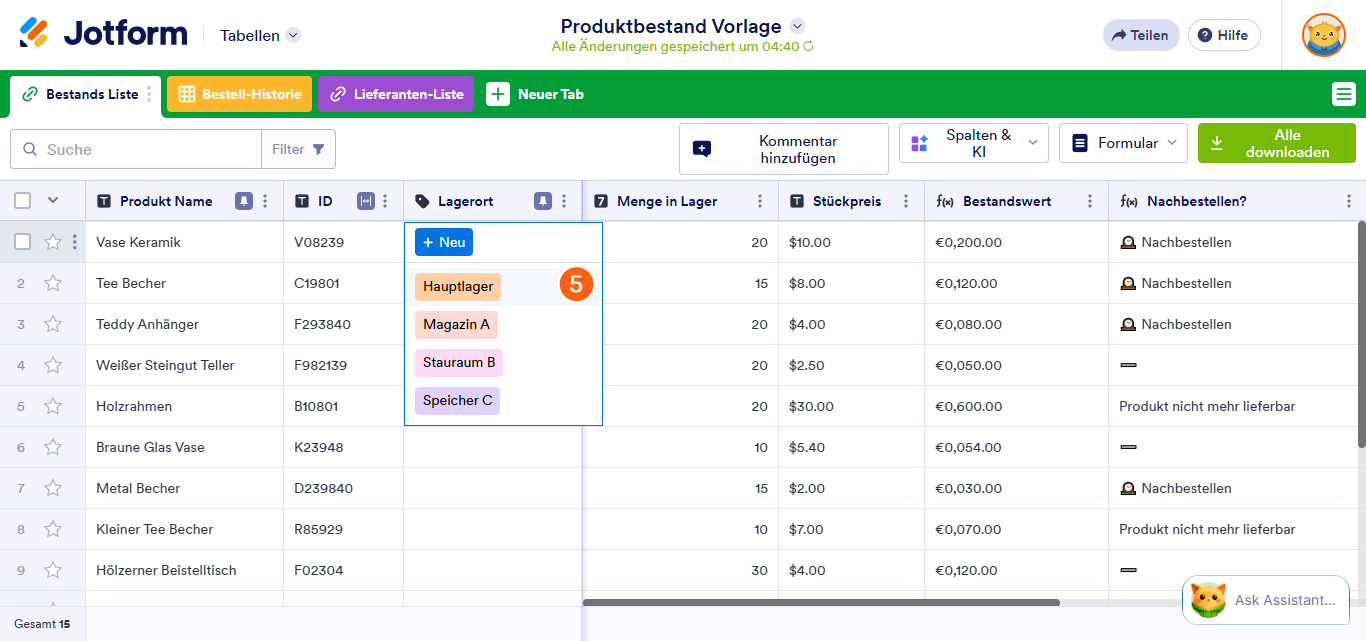Tick the checkbox for Vase Keramik row

pyautogui.click(x=22, y=242)
